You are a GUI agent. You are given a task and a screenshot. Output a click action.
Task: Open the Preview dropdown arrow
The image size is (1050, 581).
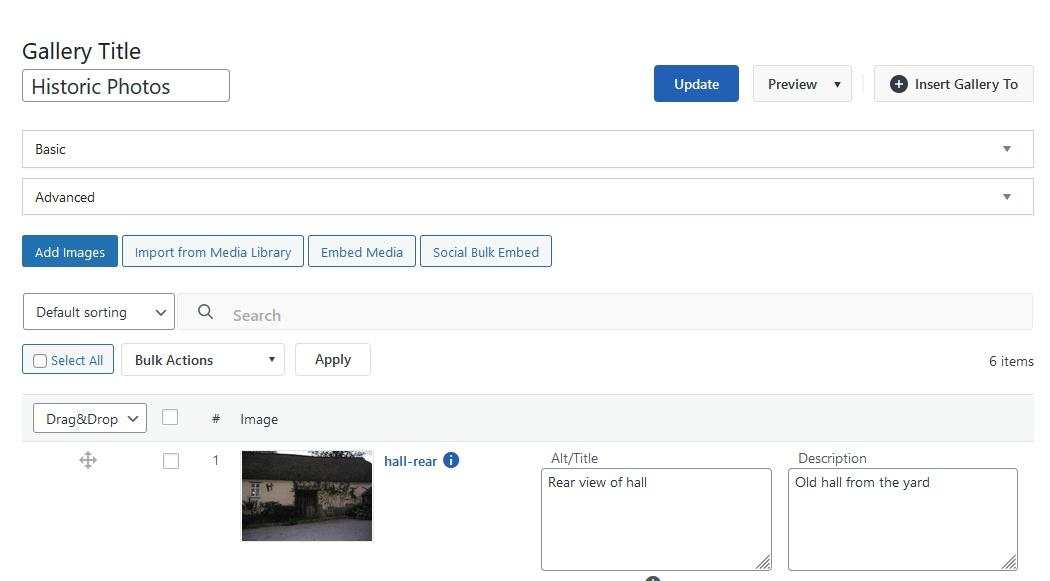point(837,84)
